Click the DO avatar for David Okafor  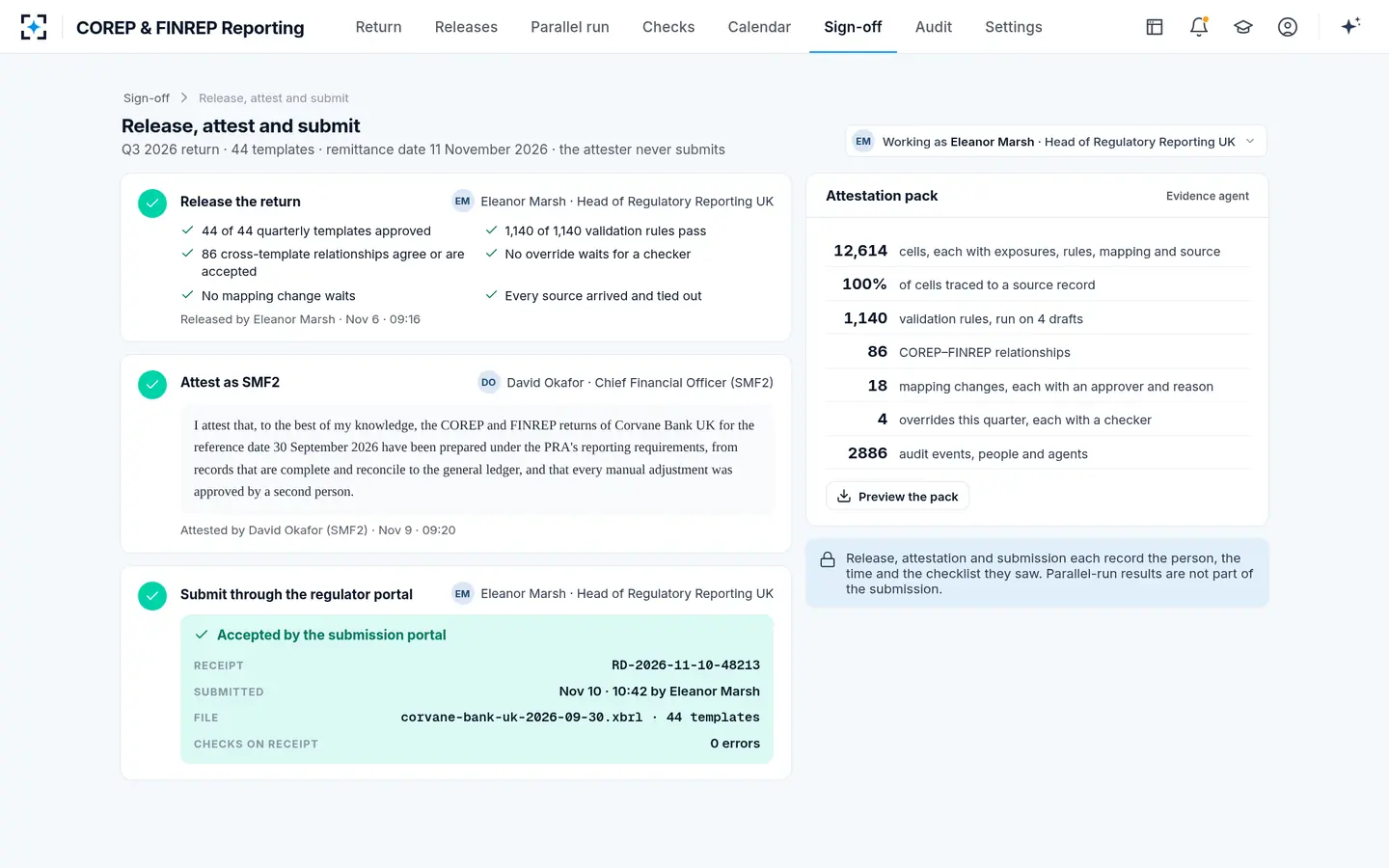(489, 383)
